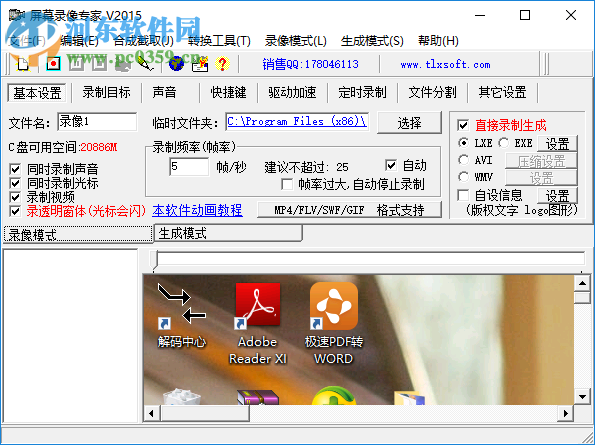Screen dimensions: 595x445
Task: Toggle the 直接录制生成 checkbox
Action: (463, 125)
